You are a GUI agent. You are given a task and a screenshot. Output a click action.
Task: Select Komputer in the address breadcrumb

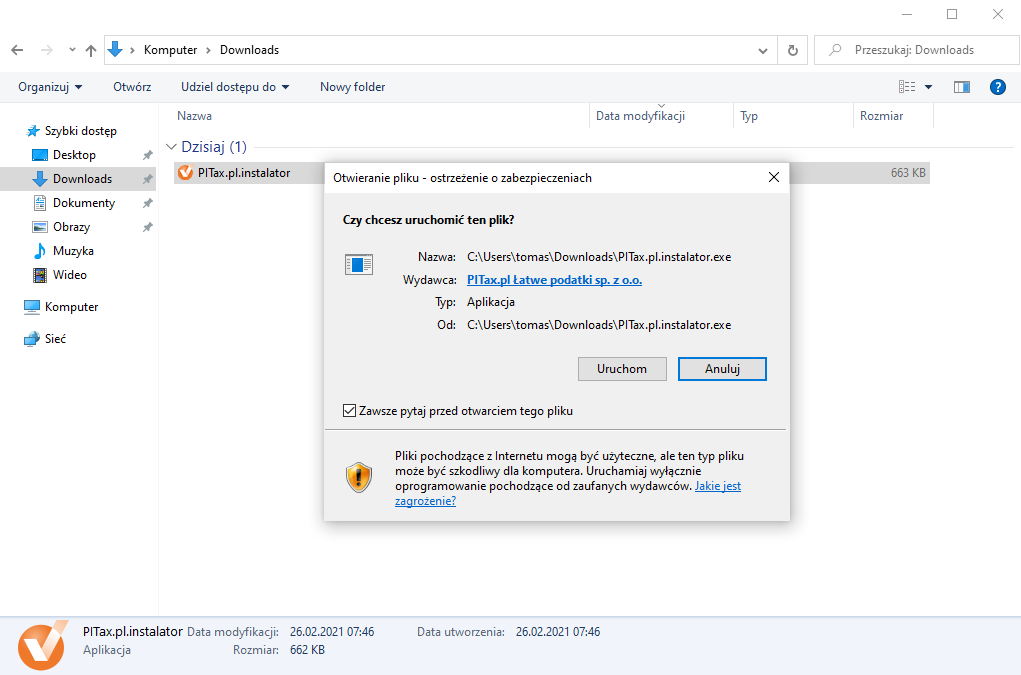171,50
